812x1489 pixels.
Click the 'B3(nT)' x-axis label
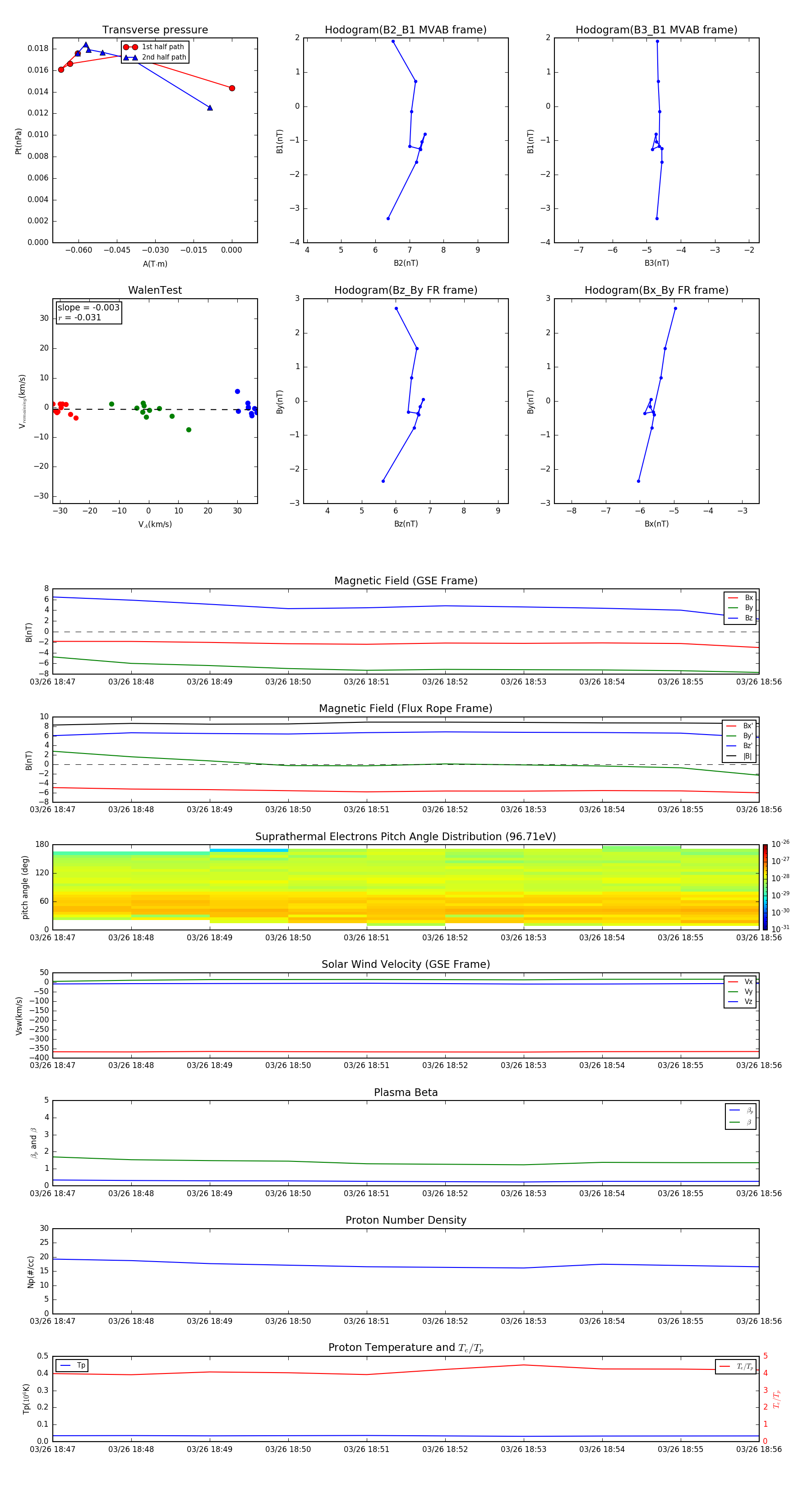pyautogui.click(x=656, y=263)
